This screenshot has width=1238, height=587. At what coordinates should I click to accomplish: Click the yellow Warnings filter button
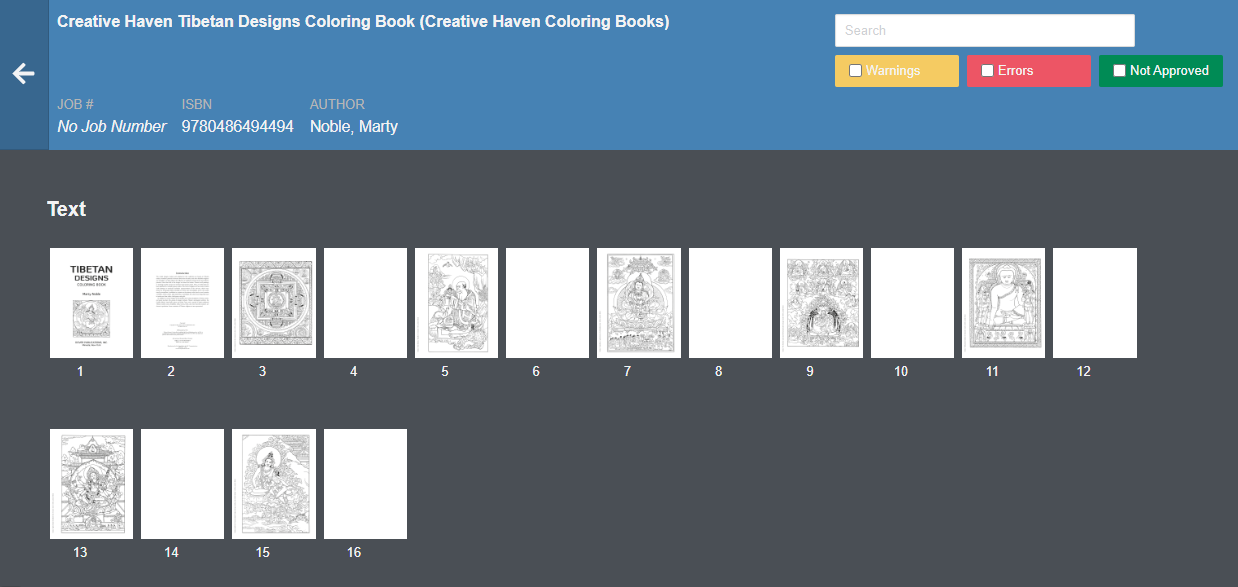click(896, 71)
